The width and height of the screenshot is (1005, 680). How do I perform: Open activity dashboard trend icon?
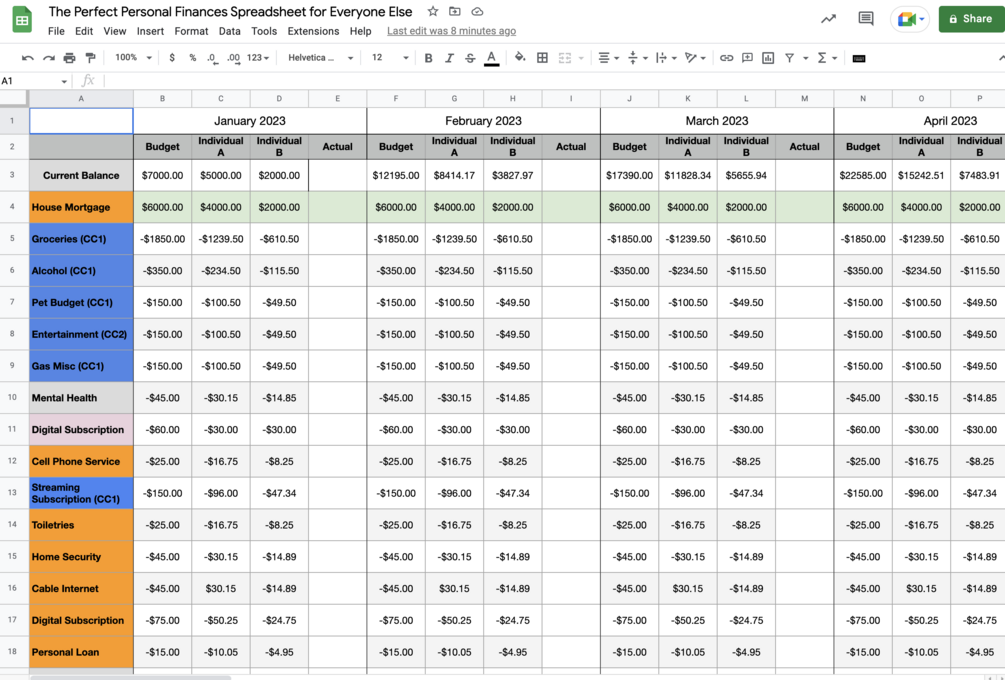[x=828, y=19]
